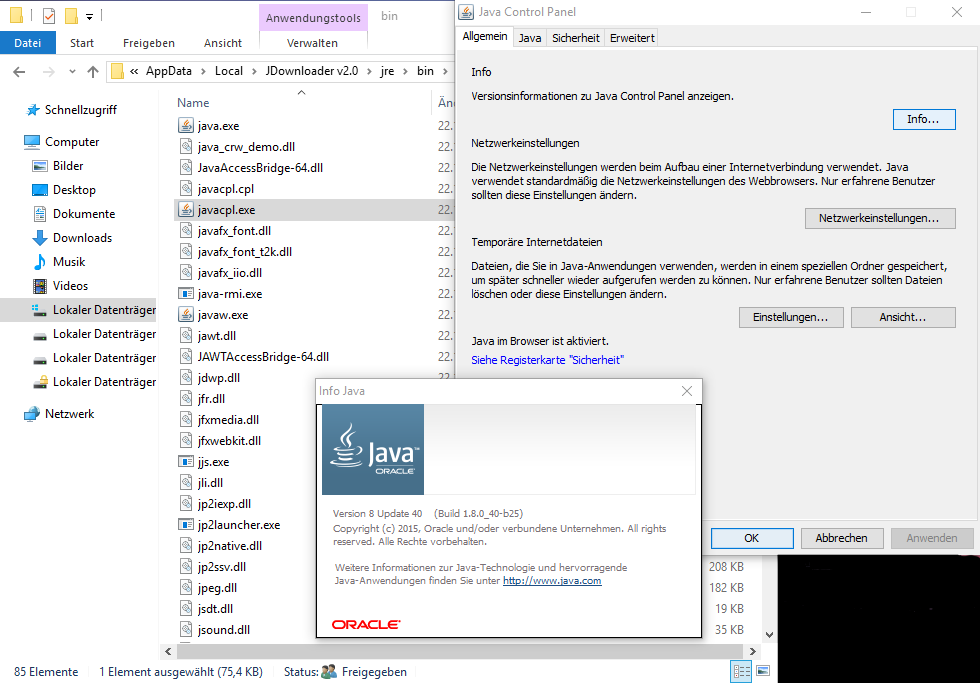Click the Downloads arrow icon

[40, 237]
